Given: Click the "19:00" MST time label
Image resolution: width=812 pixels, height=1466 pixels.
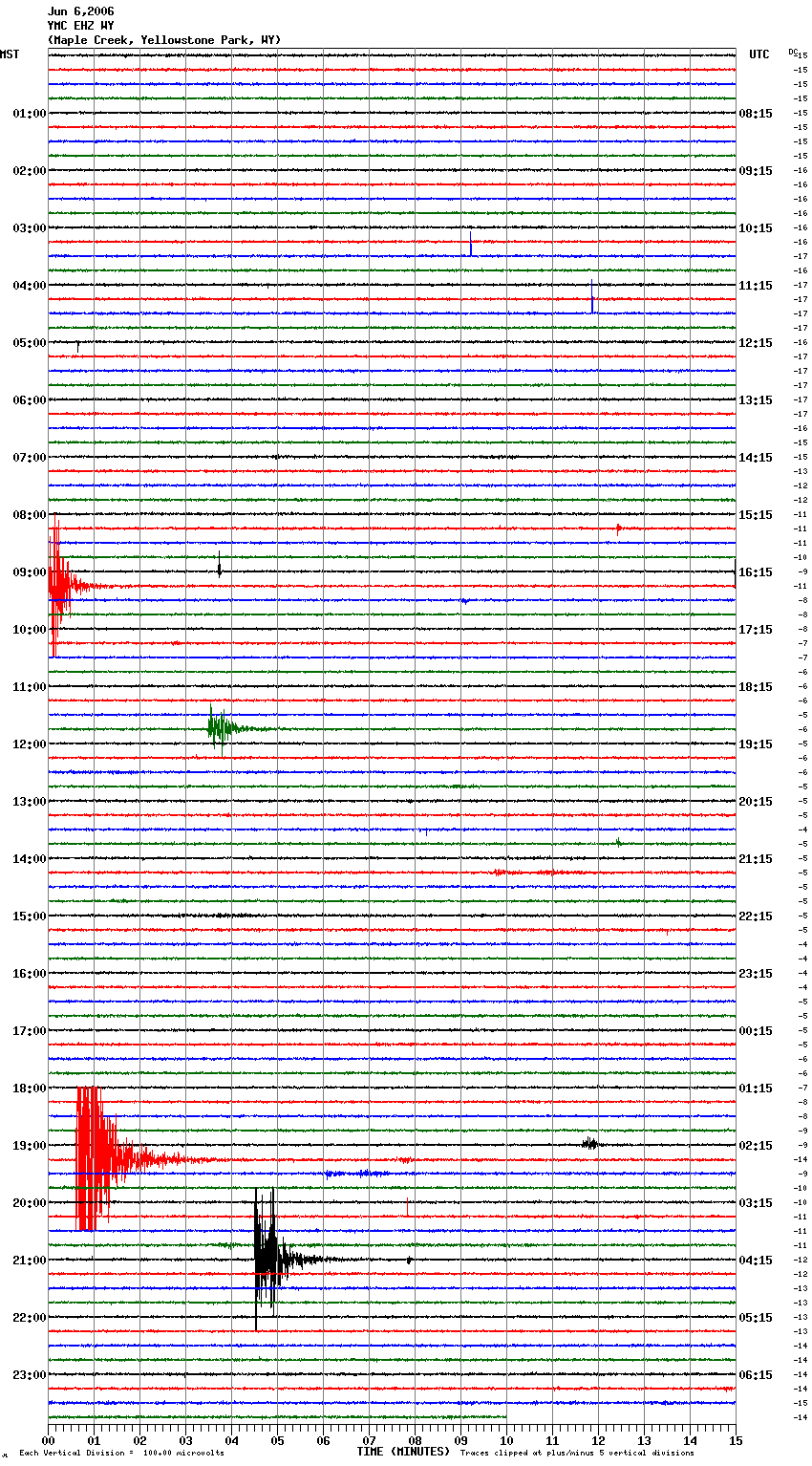Looking at the screenshot, I should click(30, 1146).
